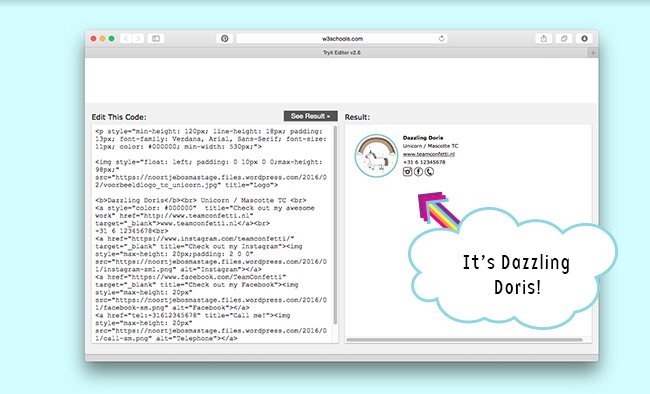Click the Facebook icon in signature
The width and height of the screenshot is (650, 394).
pos(418,172)
